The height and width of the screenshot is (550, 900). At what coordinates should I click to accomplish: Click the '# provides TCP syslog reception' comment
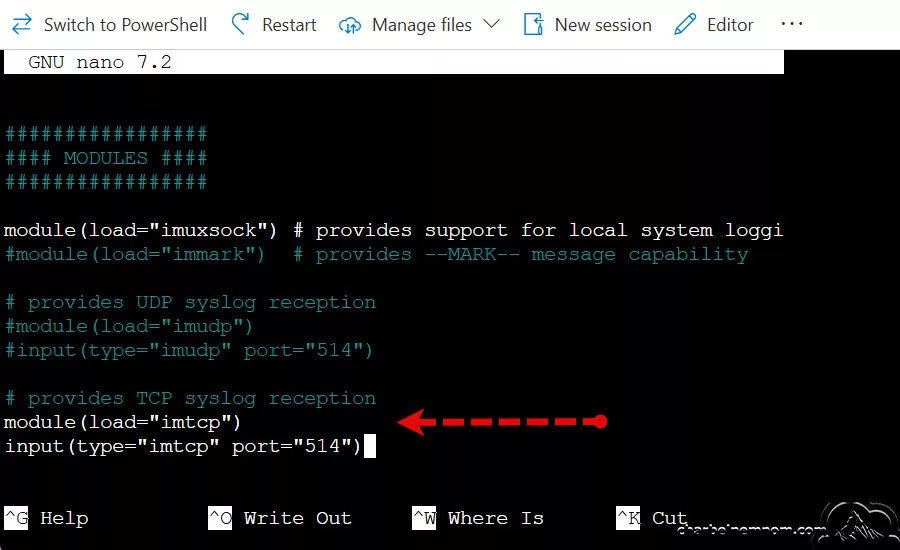click(191, 398)
